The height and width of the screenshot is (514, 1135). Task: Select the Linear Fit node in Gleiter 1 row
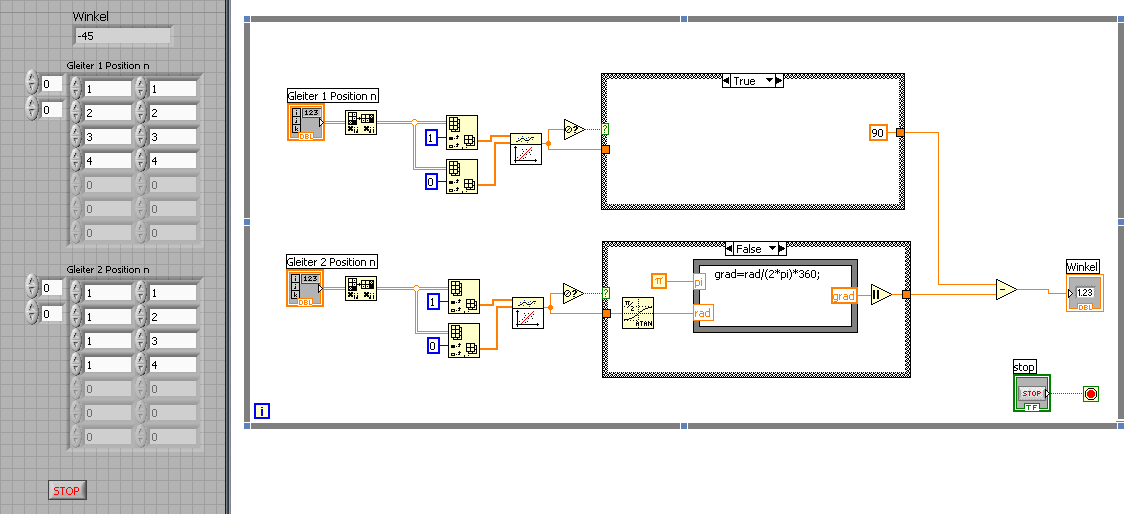526,148
